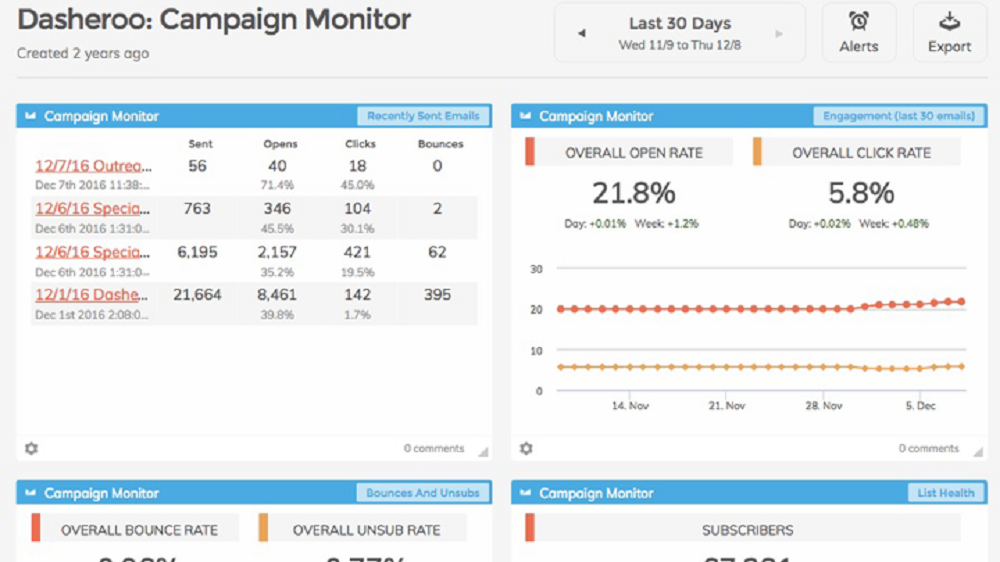Click the Created 2 years ago text

[x=83, y=54]
